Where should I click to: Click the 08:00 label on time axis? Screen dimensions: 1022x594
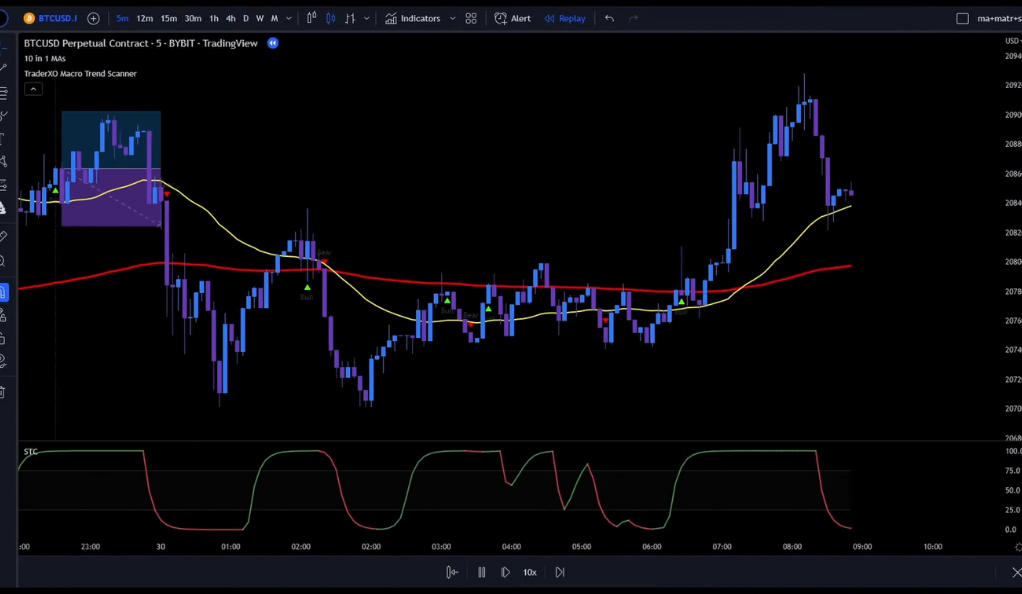(792, 546)
